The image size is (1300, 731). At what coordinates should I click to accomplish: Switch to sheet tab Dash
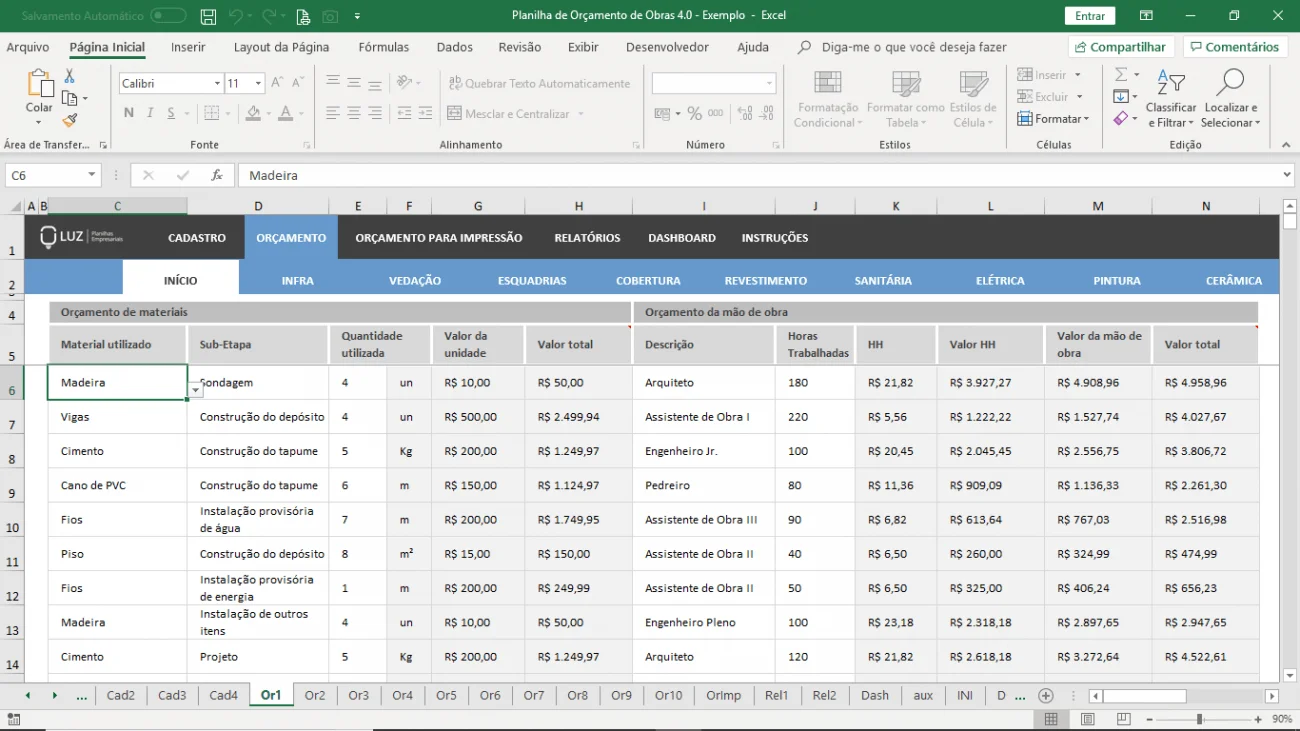(875, 695)
